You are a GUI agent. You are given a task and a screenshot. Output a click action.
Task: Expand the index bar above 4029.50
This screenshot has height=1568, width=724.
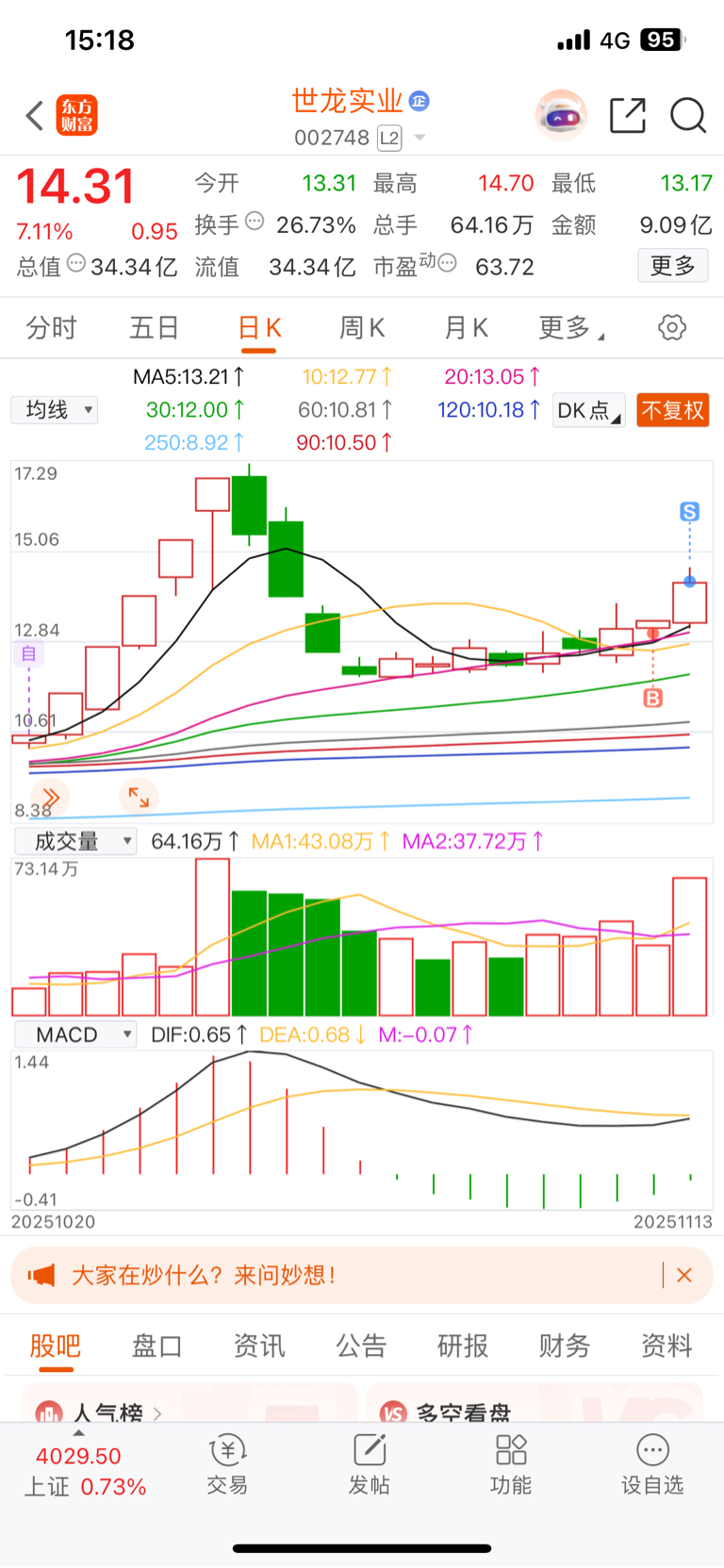tap(78, 1433)
